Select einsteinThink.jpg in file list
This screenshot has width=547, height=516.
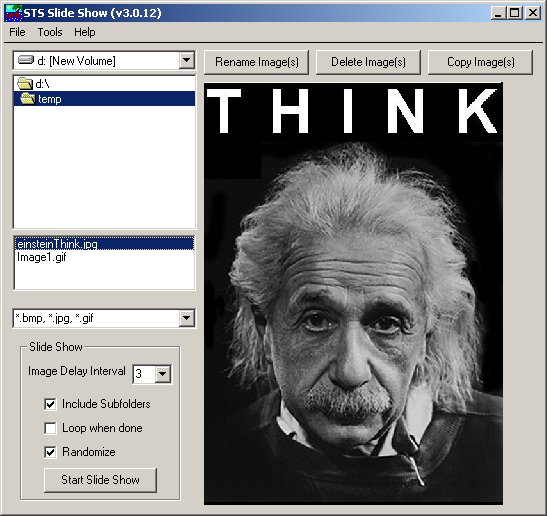pyautogui.click(x=104, y=244)
